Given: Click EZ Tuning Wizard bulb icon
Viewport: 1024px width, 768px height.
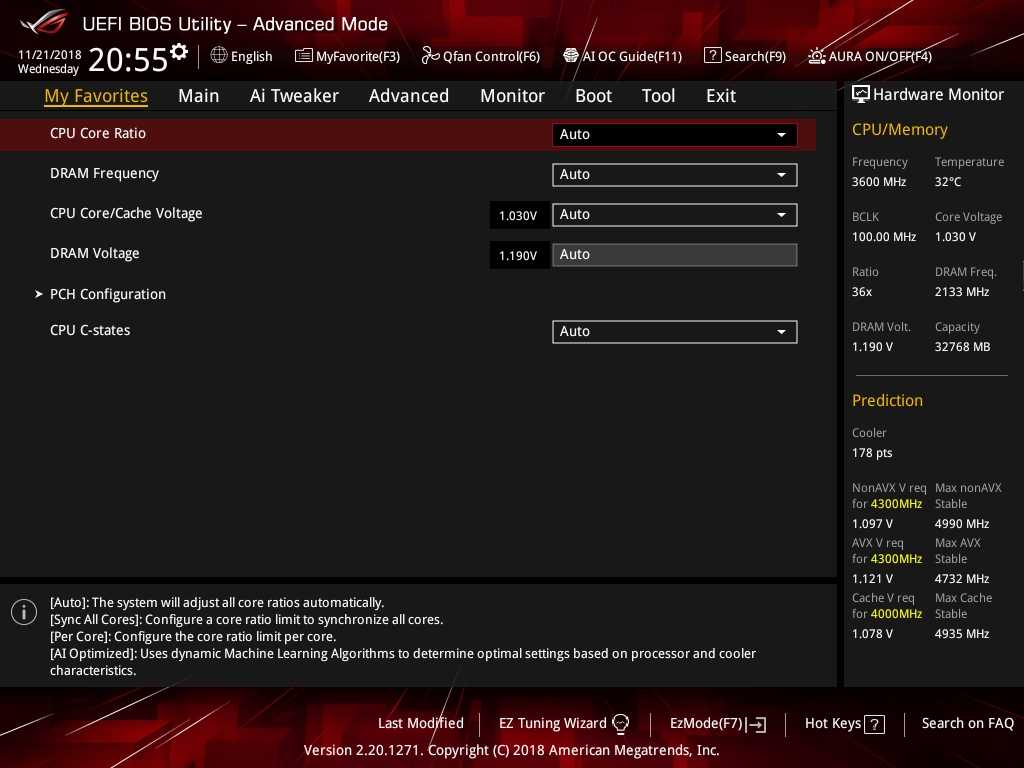Looking at the screenshot, I should 620,724.
